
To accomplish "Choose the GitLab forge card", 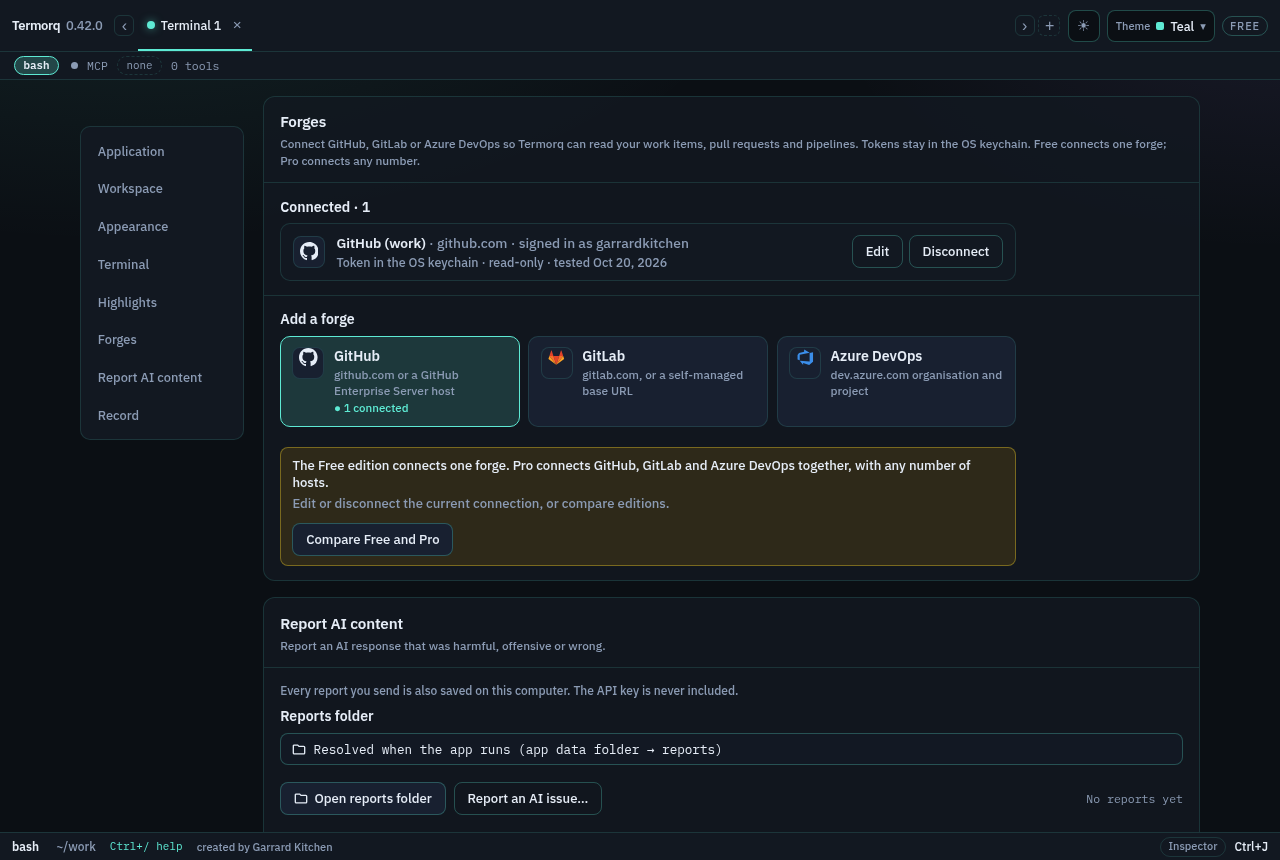I will 648,382.
